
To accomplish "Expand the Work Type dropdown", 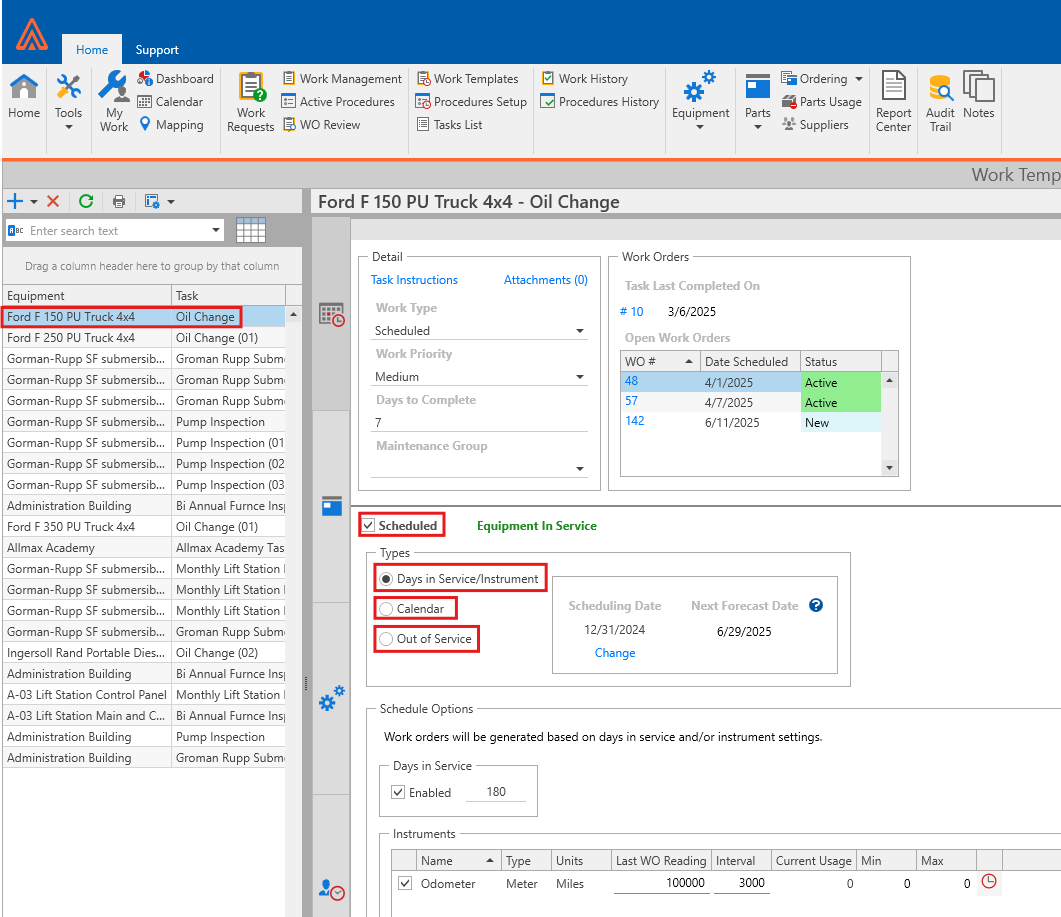I will (x=580, y=331).
